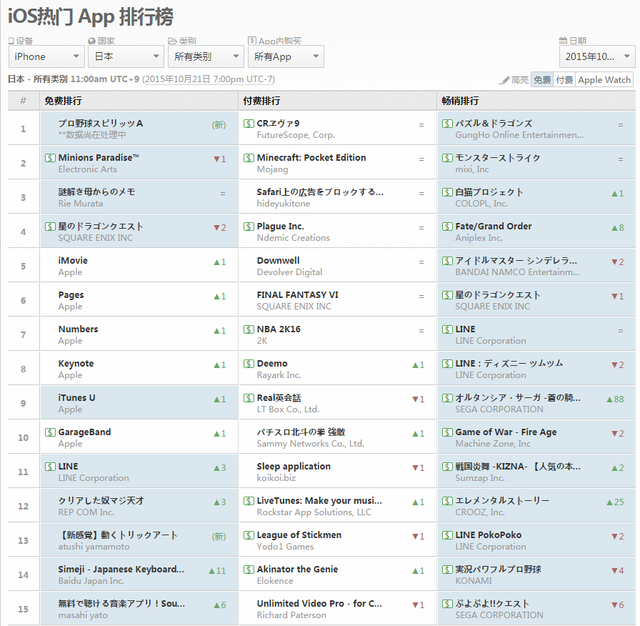Open the Pages app link
Image resolution: width=640 pixels, height=626 pixels.
click(x=71, y=295)
